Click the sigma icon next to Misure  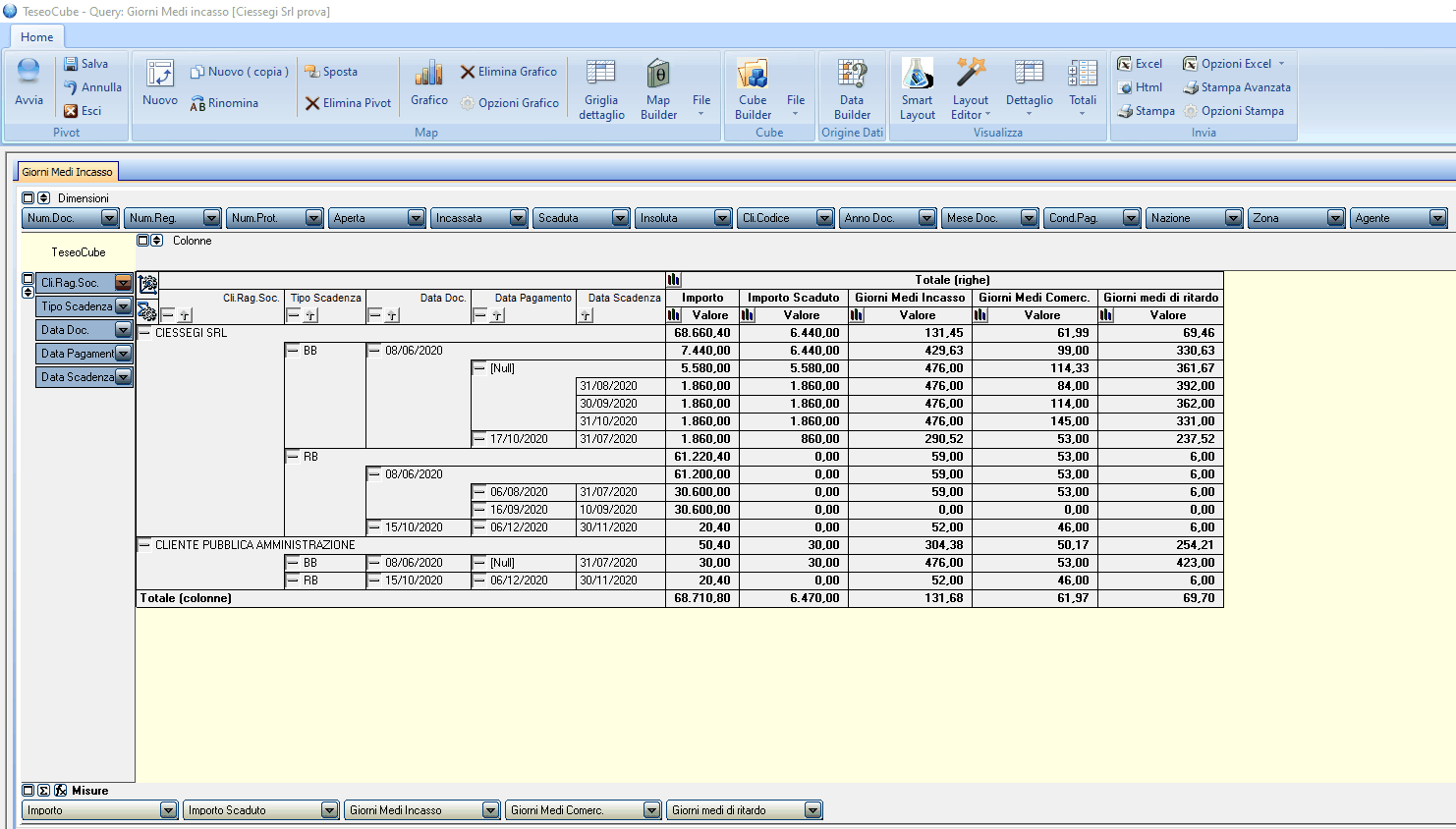pos(44,791)
